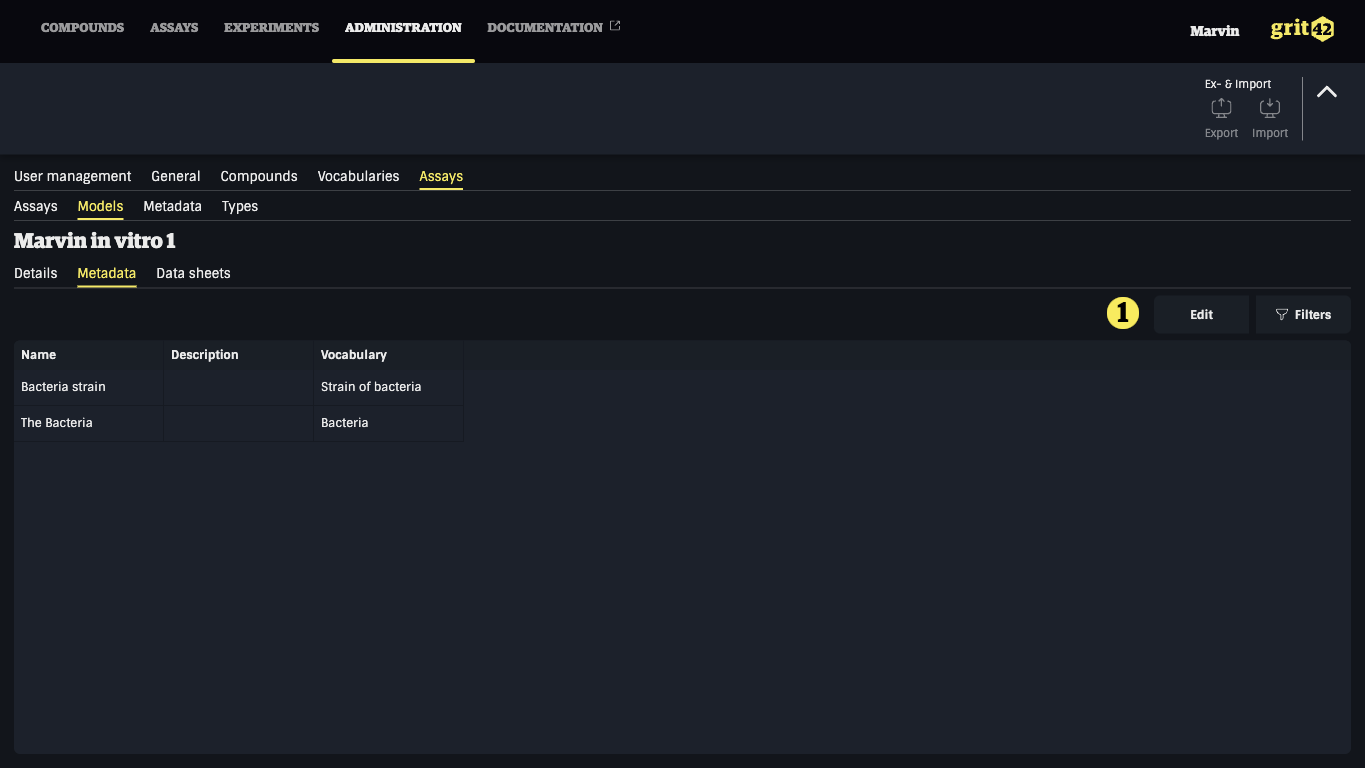The width and height of the screenshot is (1365, 768).
Task: Open the Marvin user menu
Action: pos(1214,31)
